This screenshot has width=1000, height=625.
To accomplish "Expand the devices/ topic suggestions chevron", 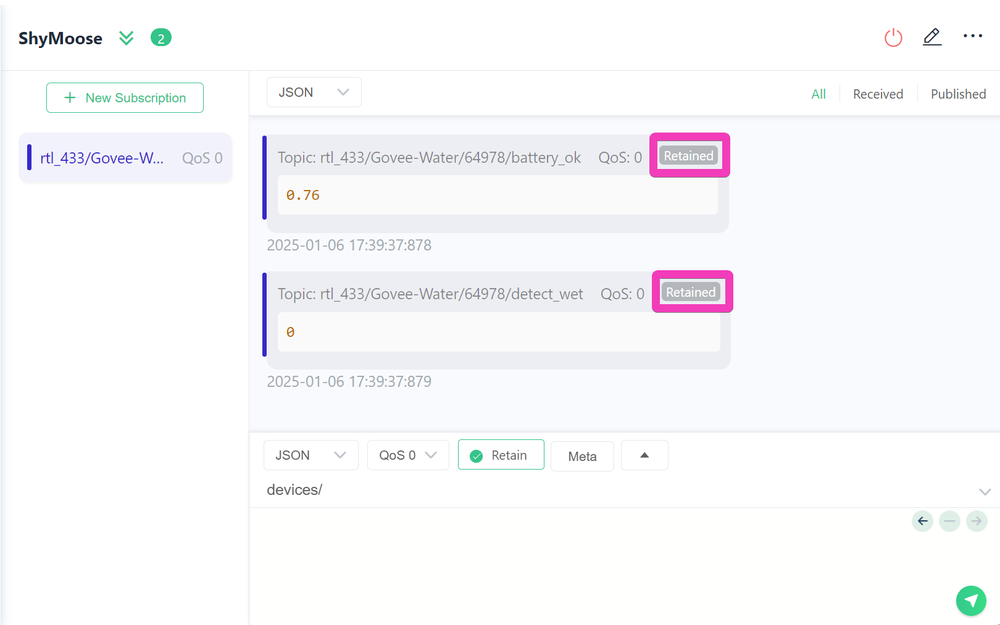I will pyautogui.click(x=984, y=491).
